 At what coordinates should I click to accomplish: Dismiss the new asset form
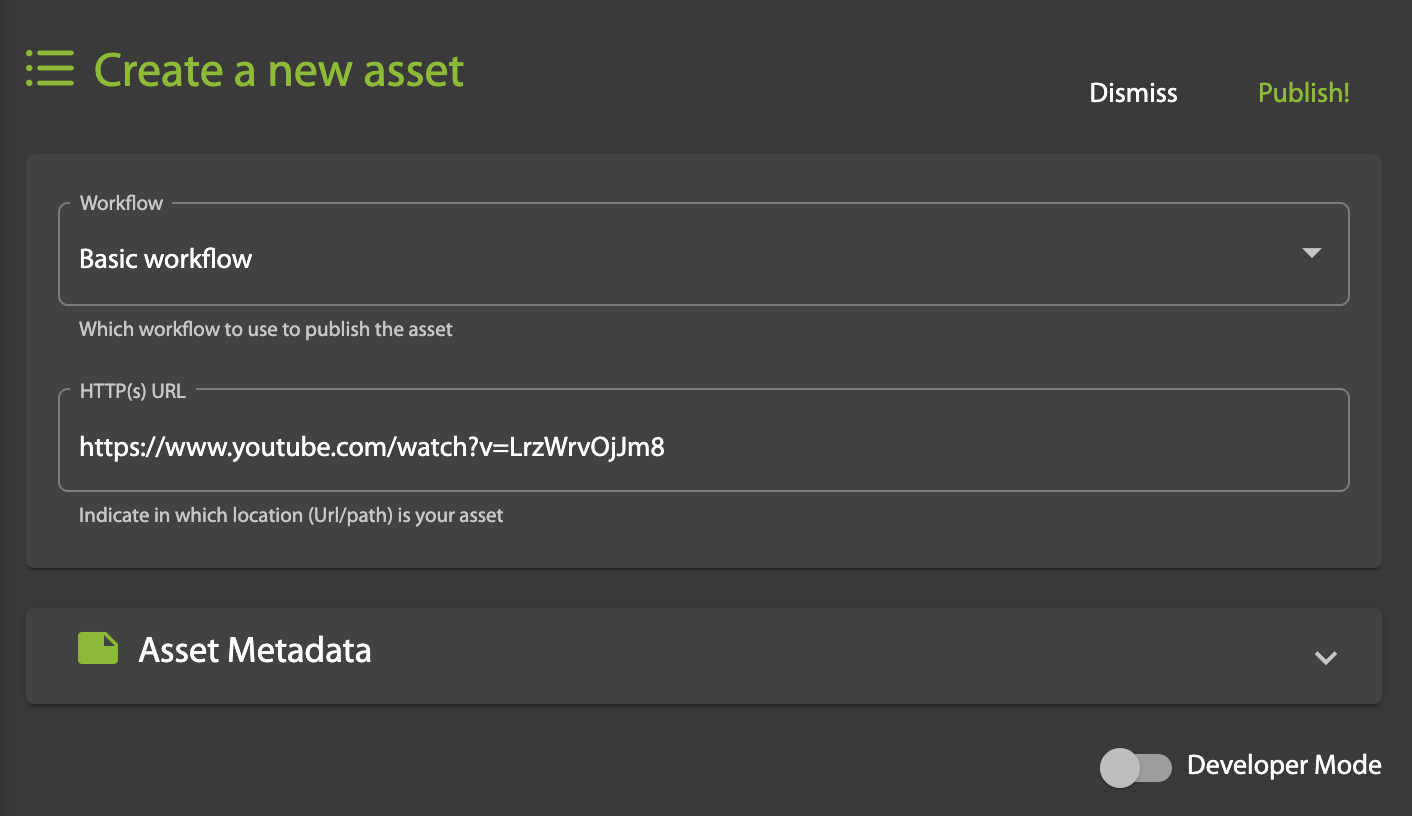tap(1133, 93)
